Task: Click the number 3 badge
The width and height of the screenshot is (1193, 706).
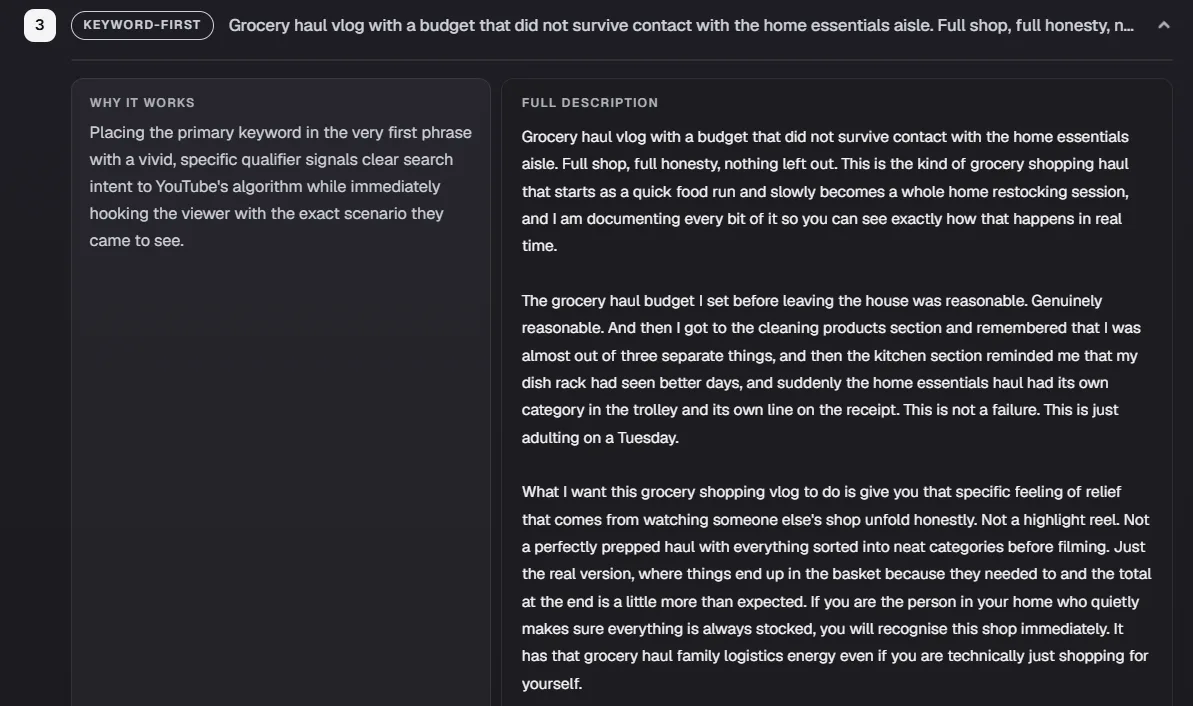Action: 40,25
